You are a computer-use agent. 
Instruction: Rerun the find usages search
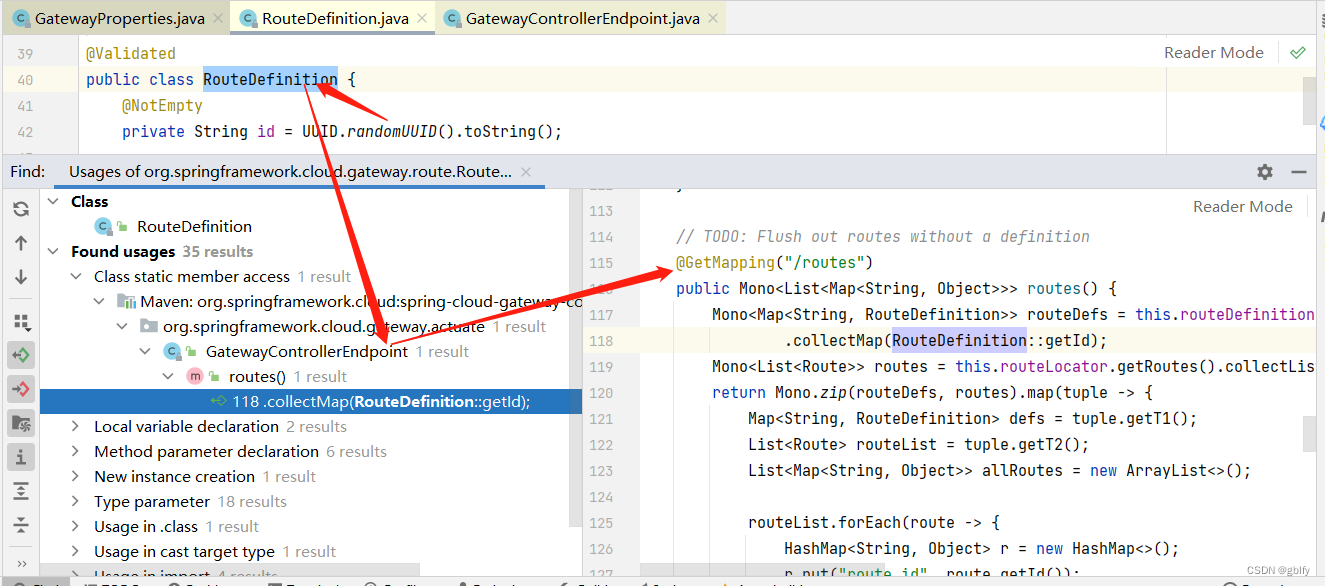point(20,209)
